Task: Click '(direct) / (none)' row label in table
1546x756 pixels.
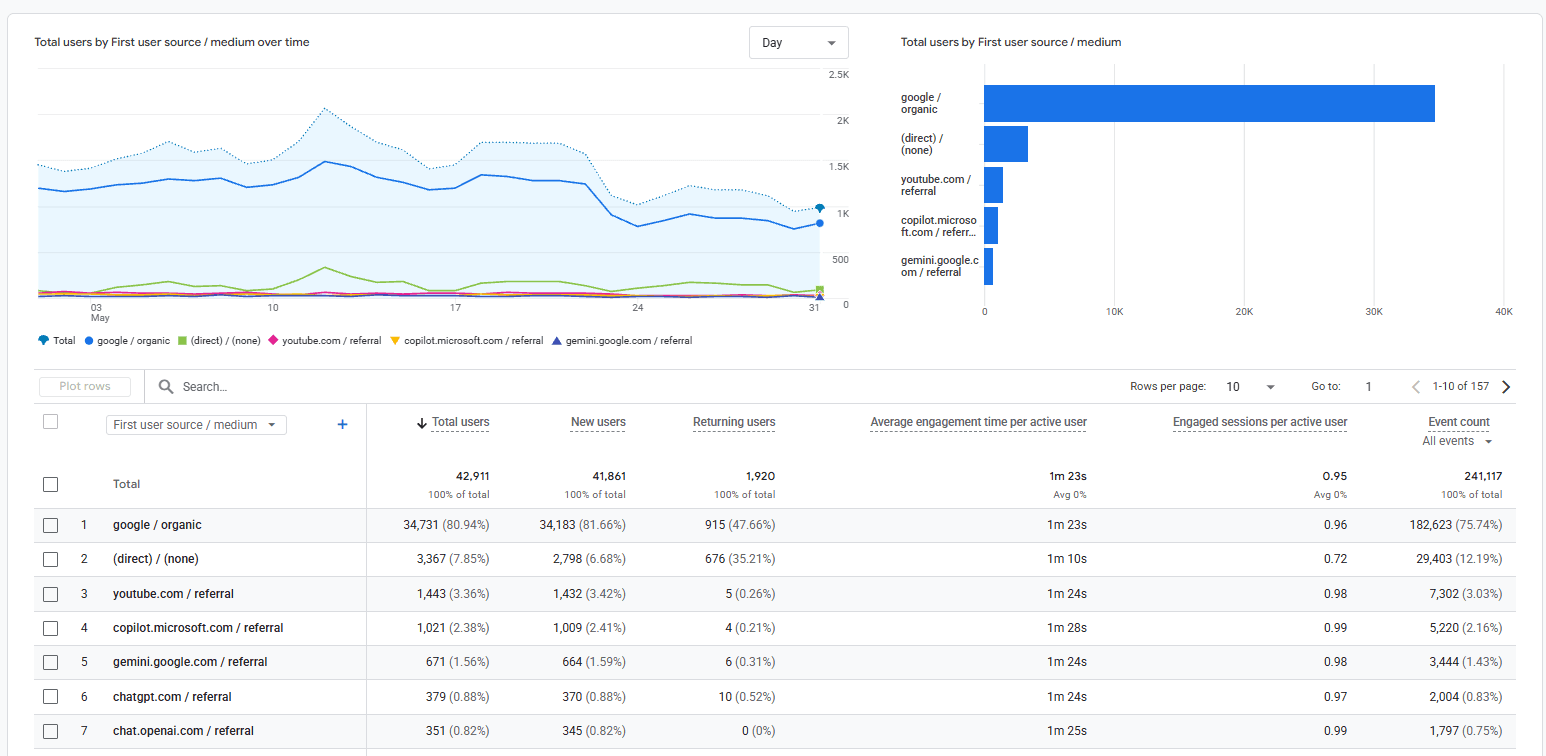Action: (x=156, y=559)
